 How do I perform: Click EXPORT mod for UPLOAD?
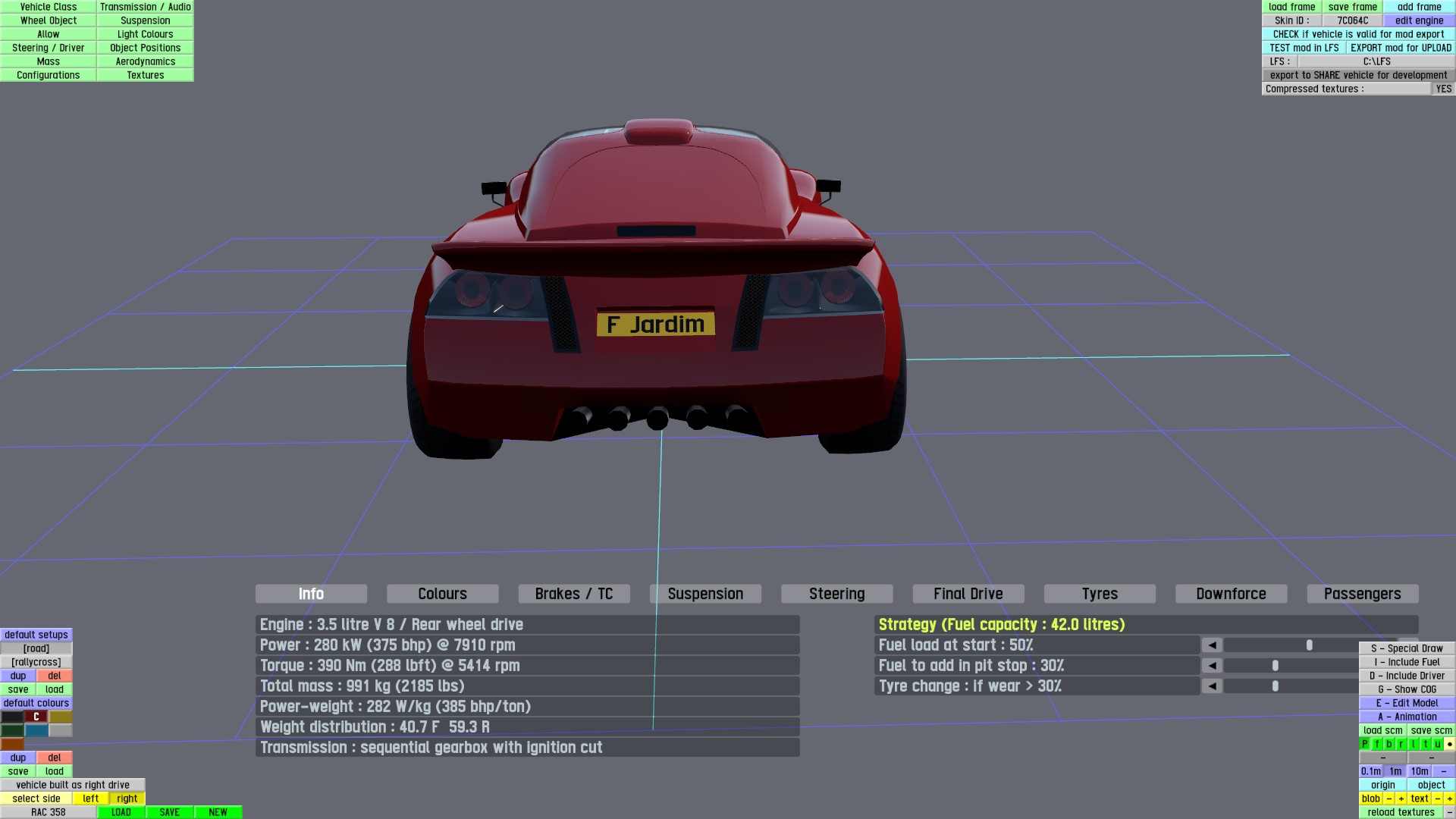tap(1400, 48)
